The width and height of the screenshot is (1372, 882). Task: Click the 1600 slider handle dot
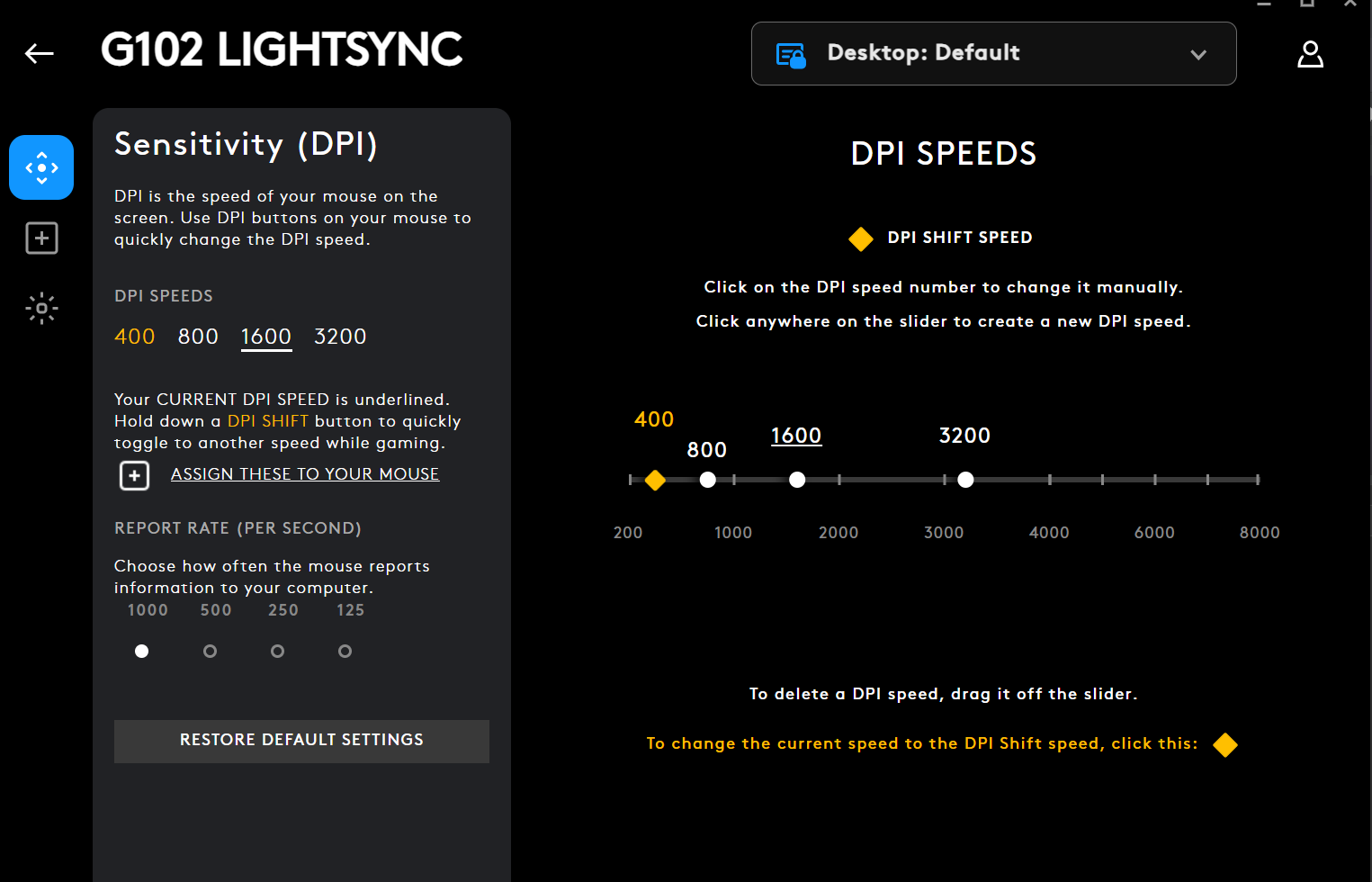[x=797, y=480]
